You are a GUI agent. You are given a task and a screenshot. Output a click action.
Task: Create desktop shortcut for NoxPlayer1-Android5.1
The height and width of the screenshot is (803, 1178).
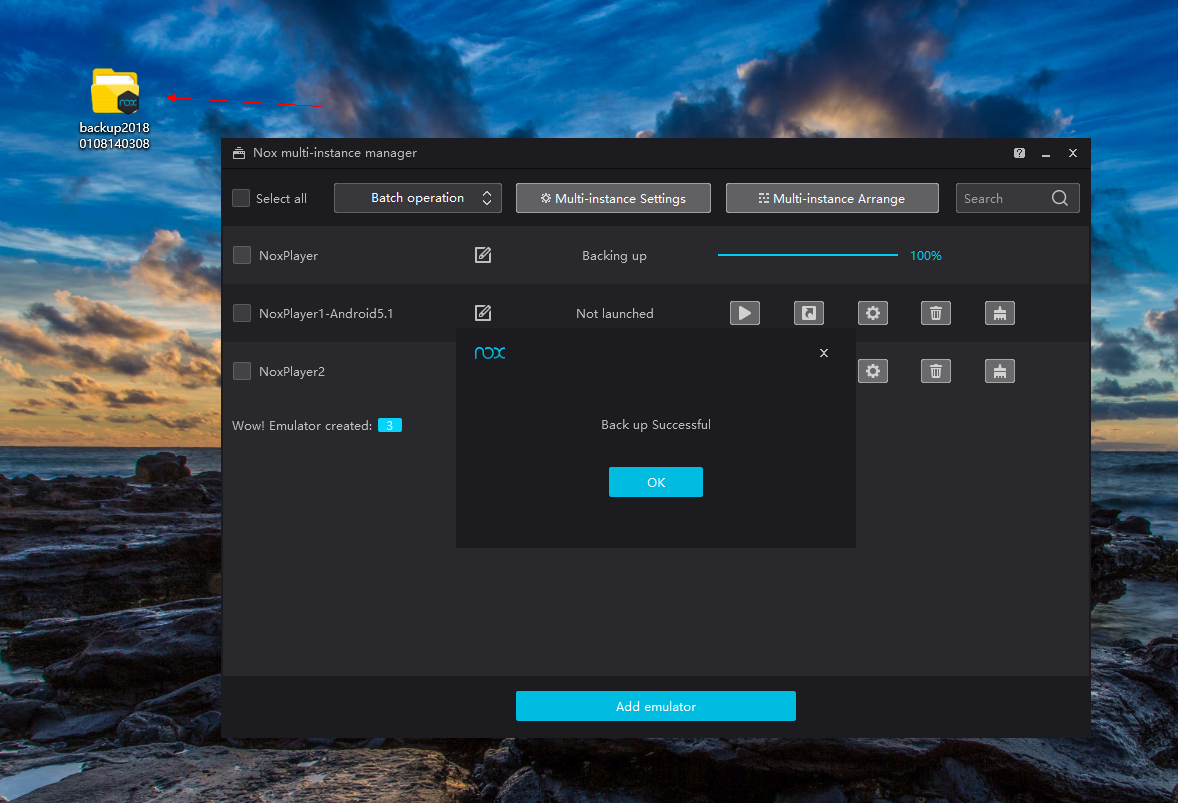[x=808, y=313]
